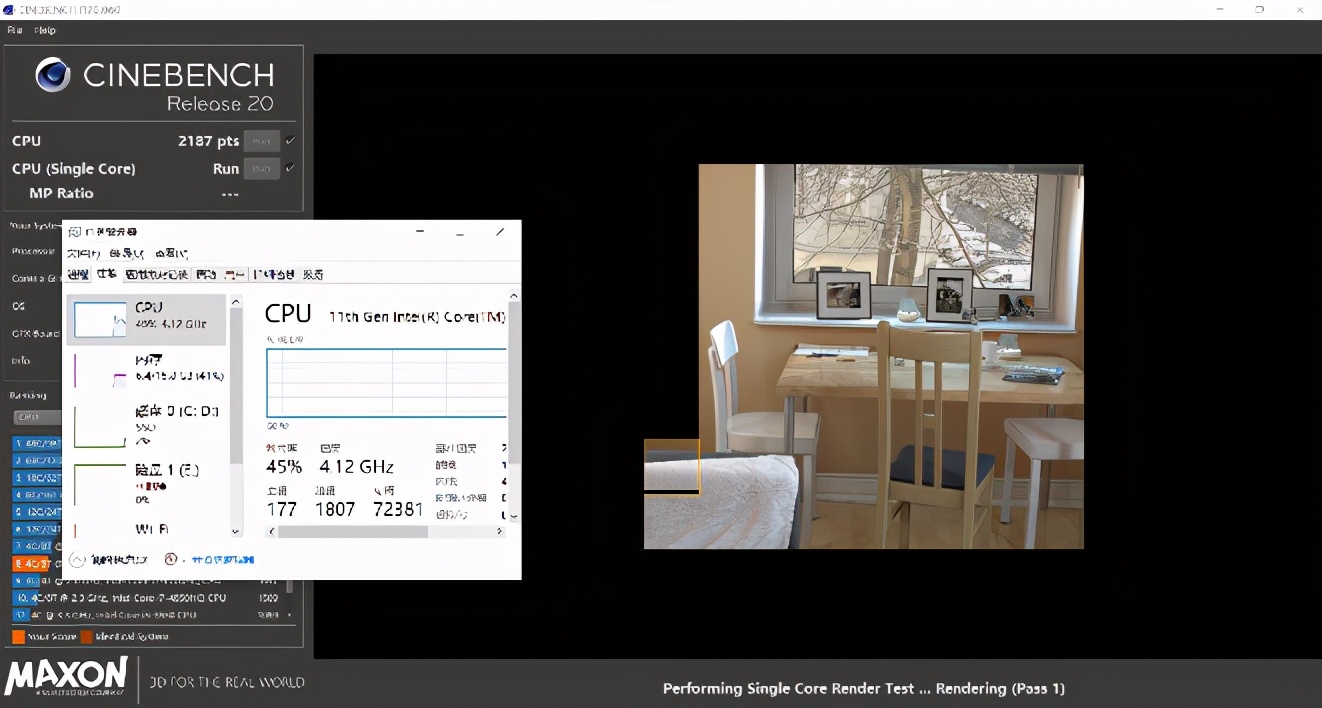1322x708 pixels.
Task: Click the orange active render bucket
Action: click(672, 467)
